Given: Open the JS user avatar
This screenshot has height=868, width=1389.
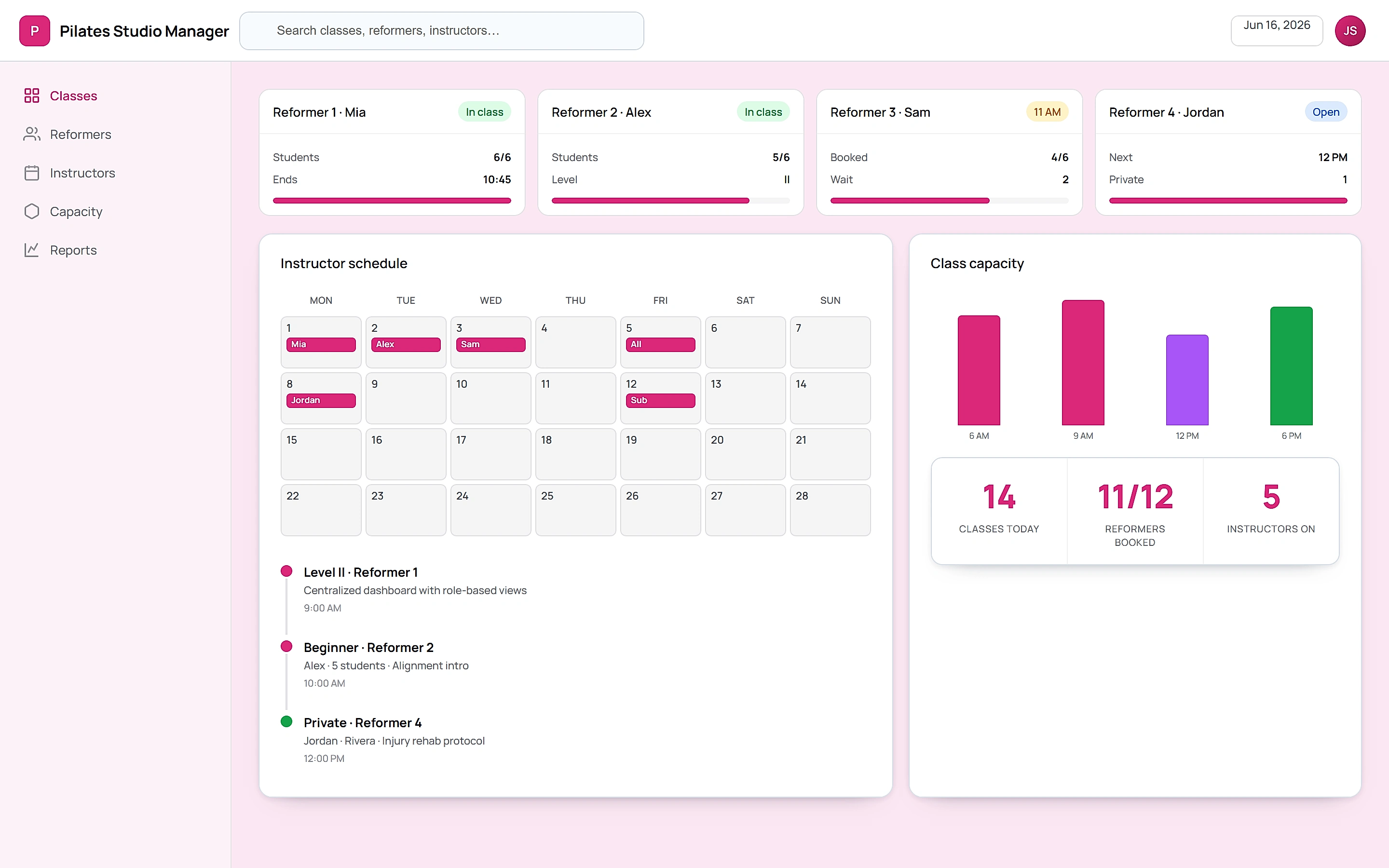Looking at the screenshot, I should point(1350,31).
